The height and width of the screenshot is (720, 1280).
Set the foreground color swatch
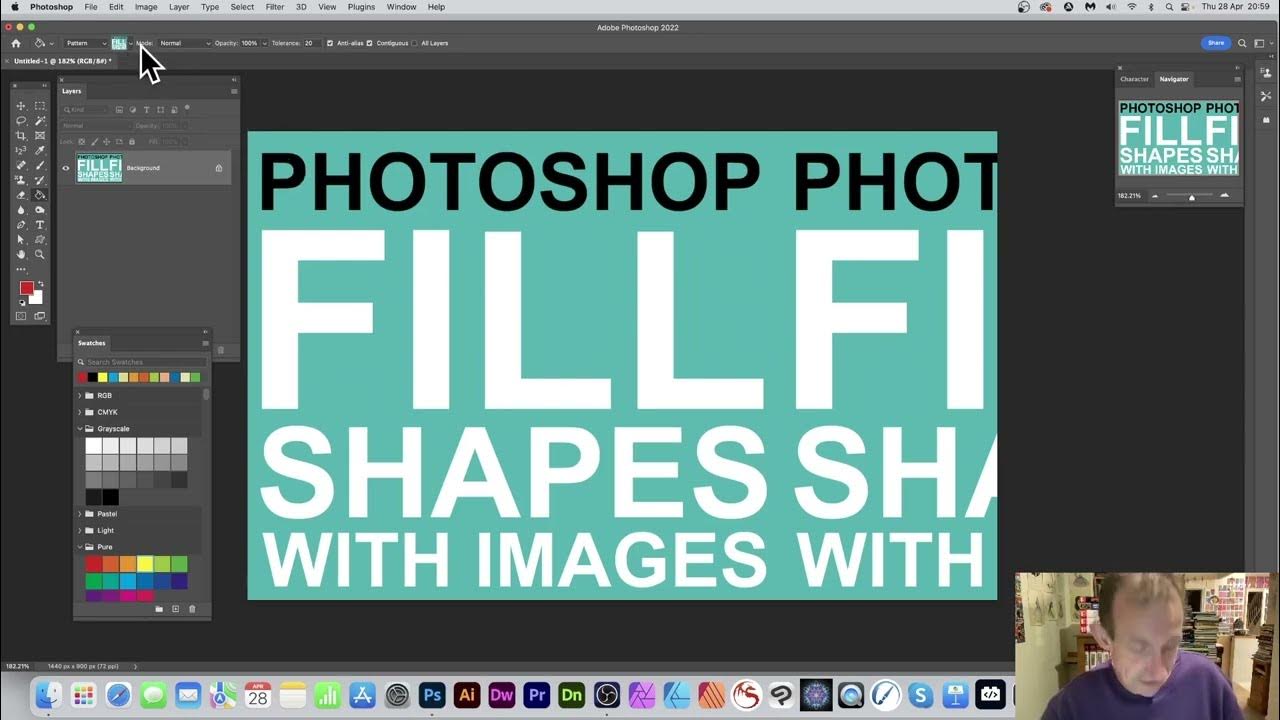point(27,288)
